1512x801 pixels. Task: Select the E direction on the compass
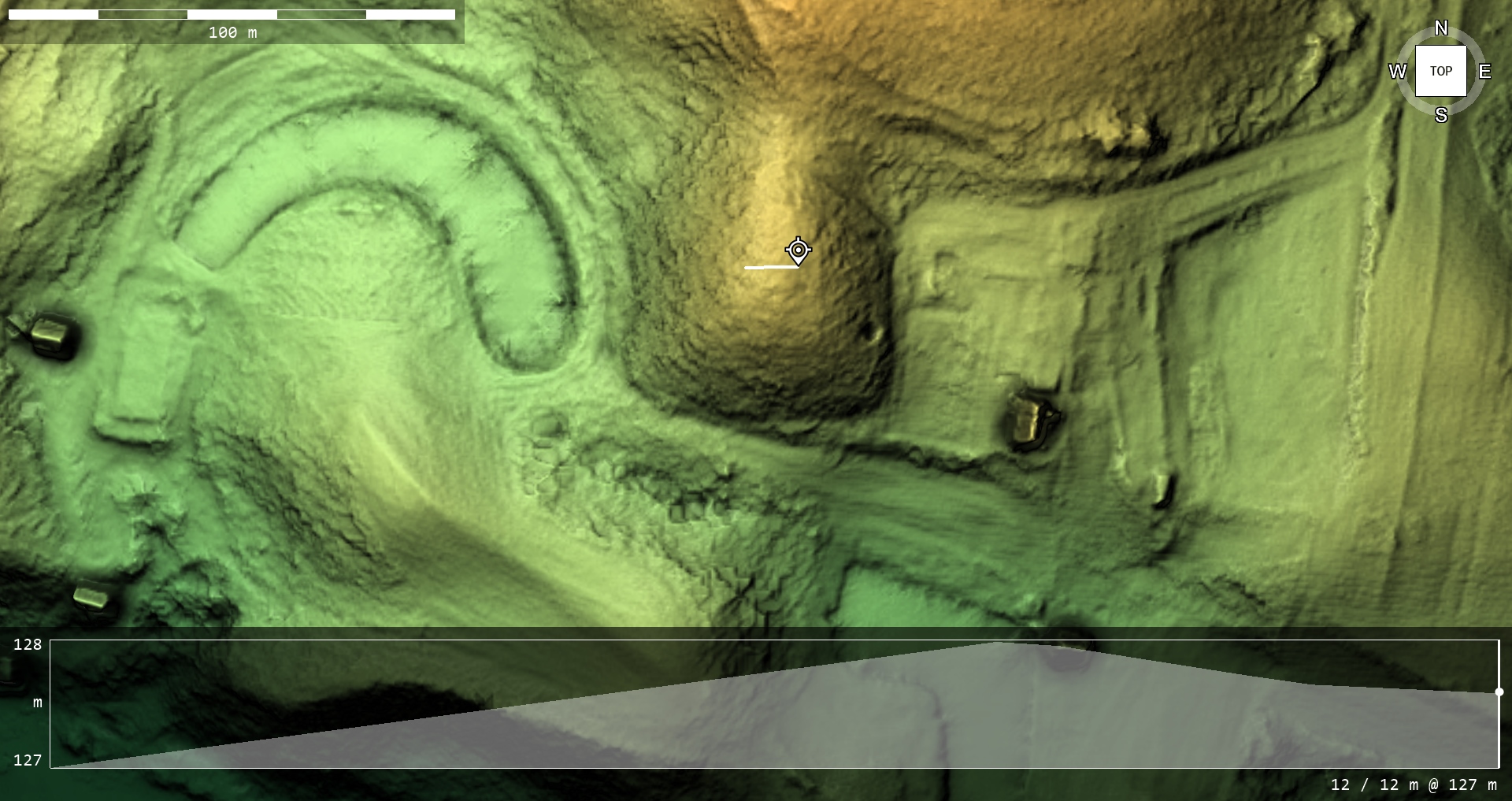tap(1484, 72)
